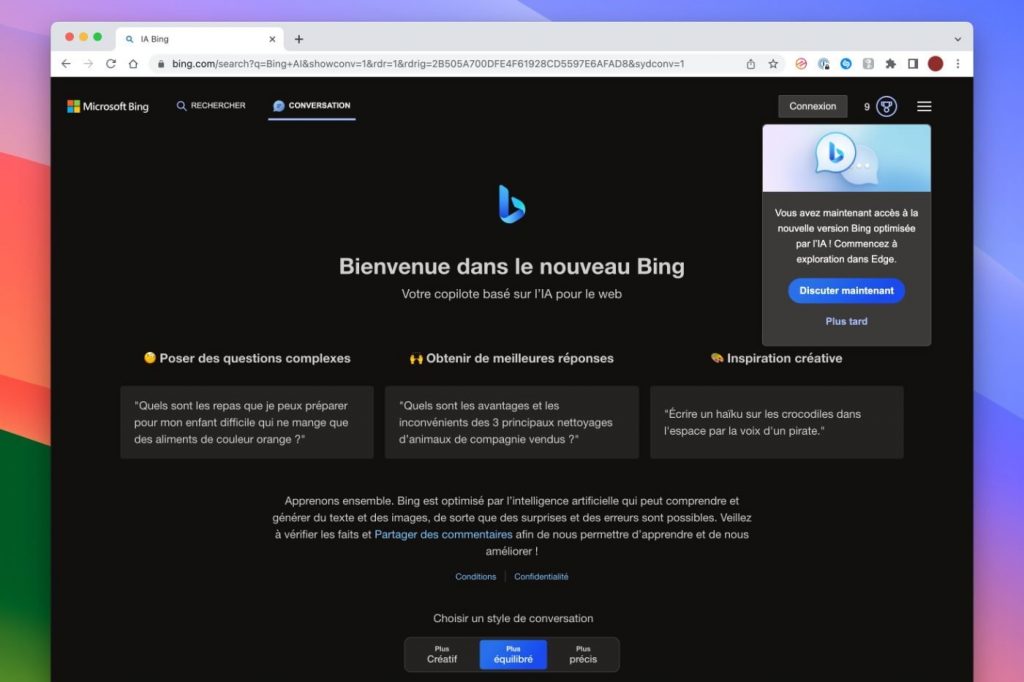This screenshot has height=682, width=1024.
Task: Click the share icon in address bar
Action: click(x=751, y=64)
